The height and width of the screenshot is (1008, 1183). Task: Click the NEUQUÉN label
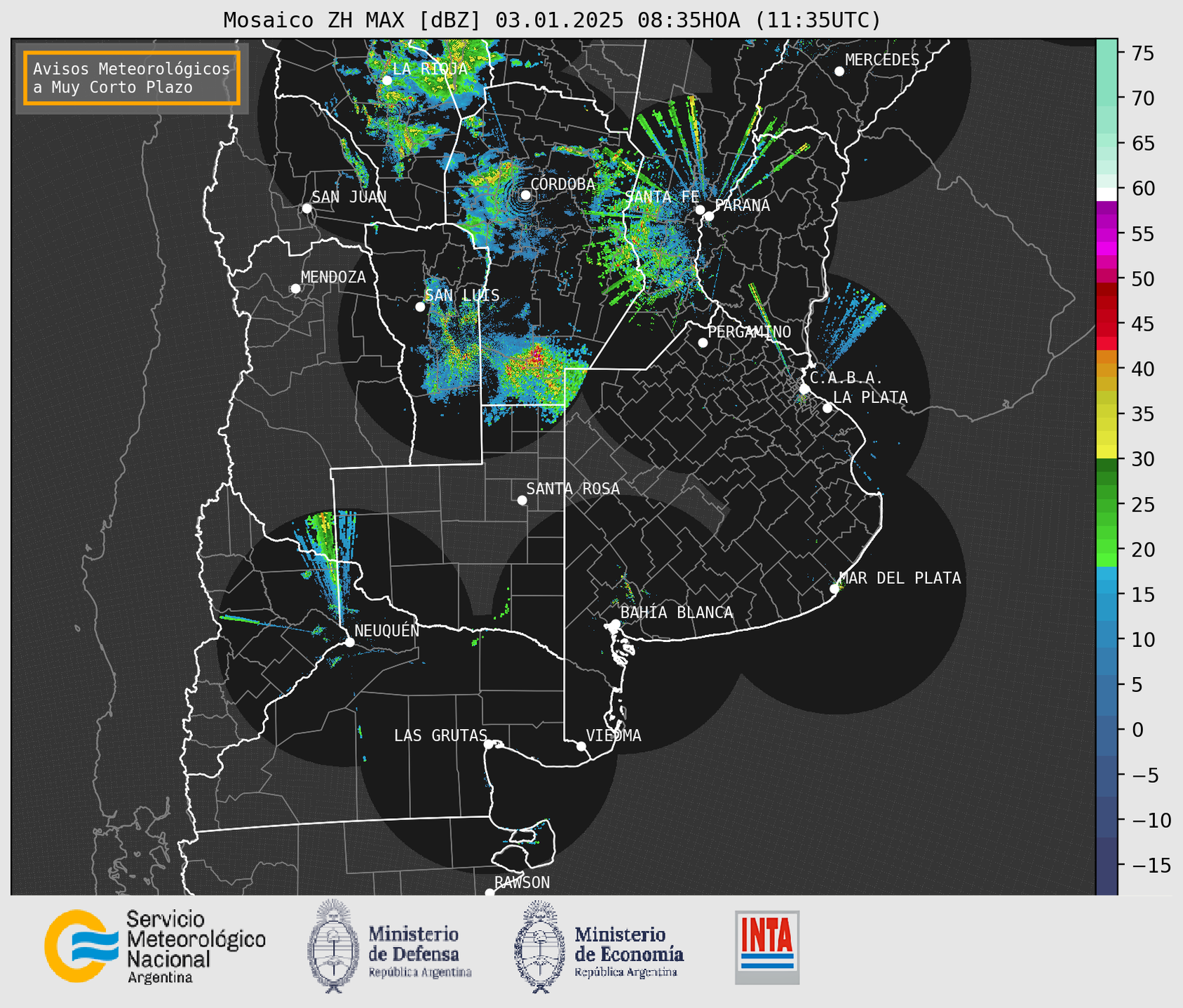tap(387, 630)
